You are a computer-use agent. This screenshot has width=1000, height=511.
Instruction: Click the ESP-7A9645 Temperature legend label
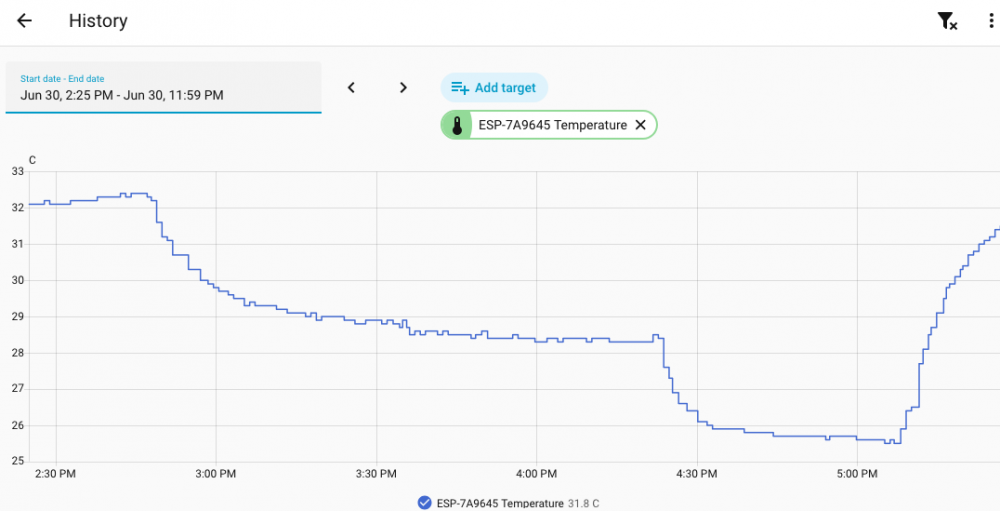pos(500,503)
